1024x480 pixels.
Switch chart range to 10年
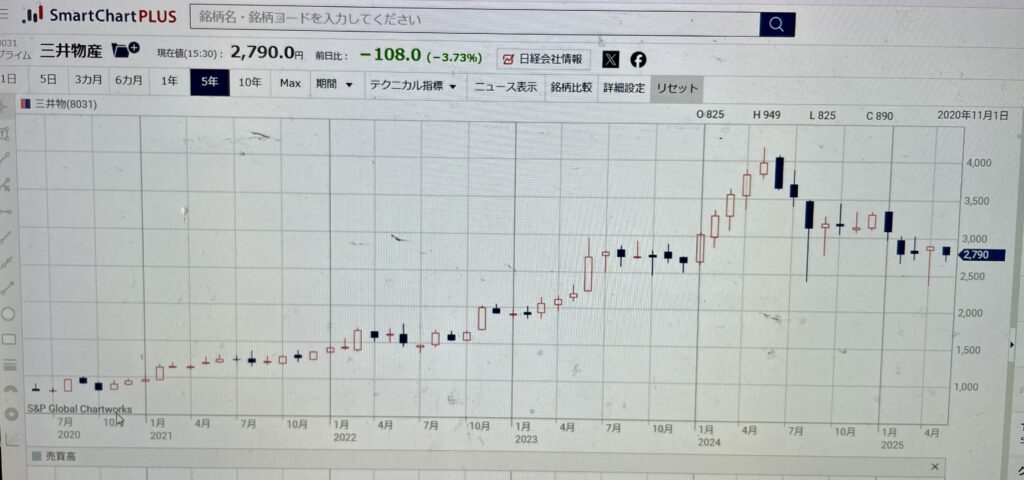pyautogui.click(x=251, y=83)
